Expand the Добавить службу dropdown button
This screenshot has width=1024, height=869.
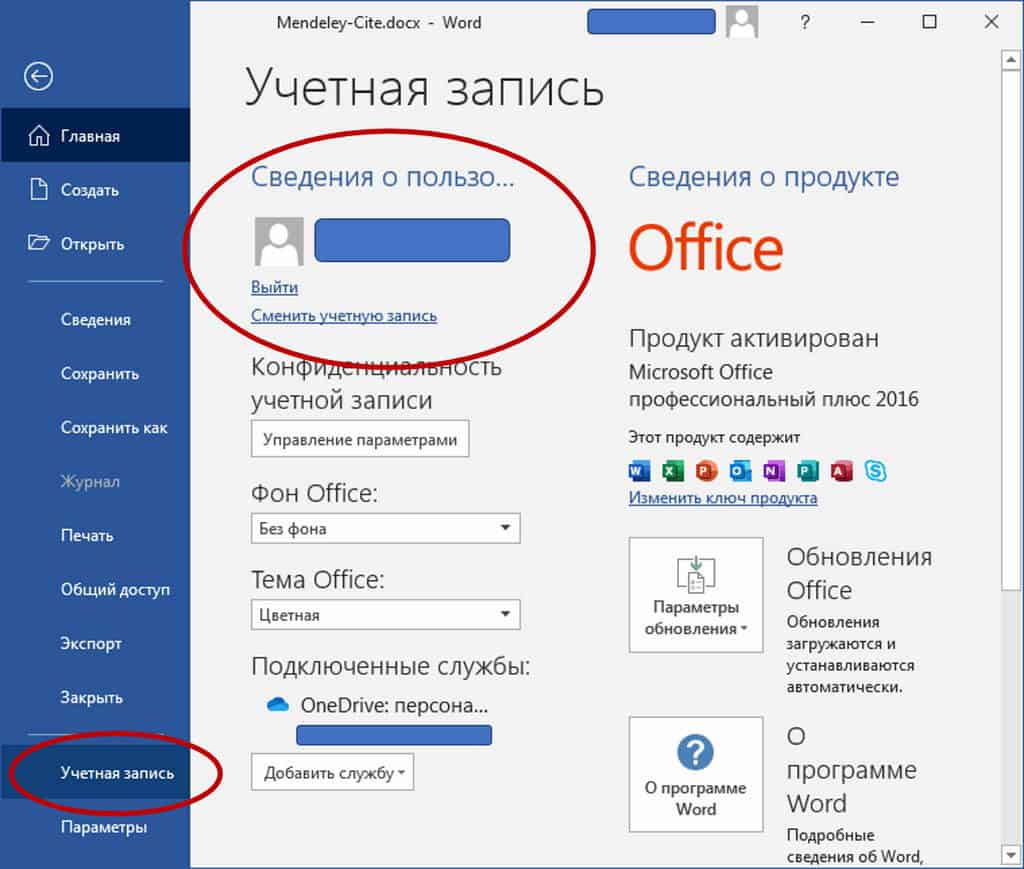point(332,773)
